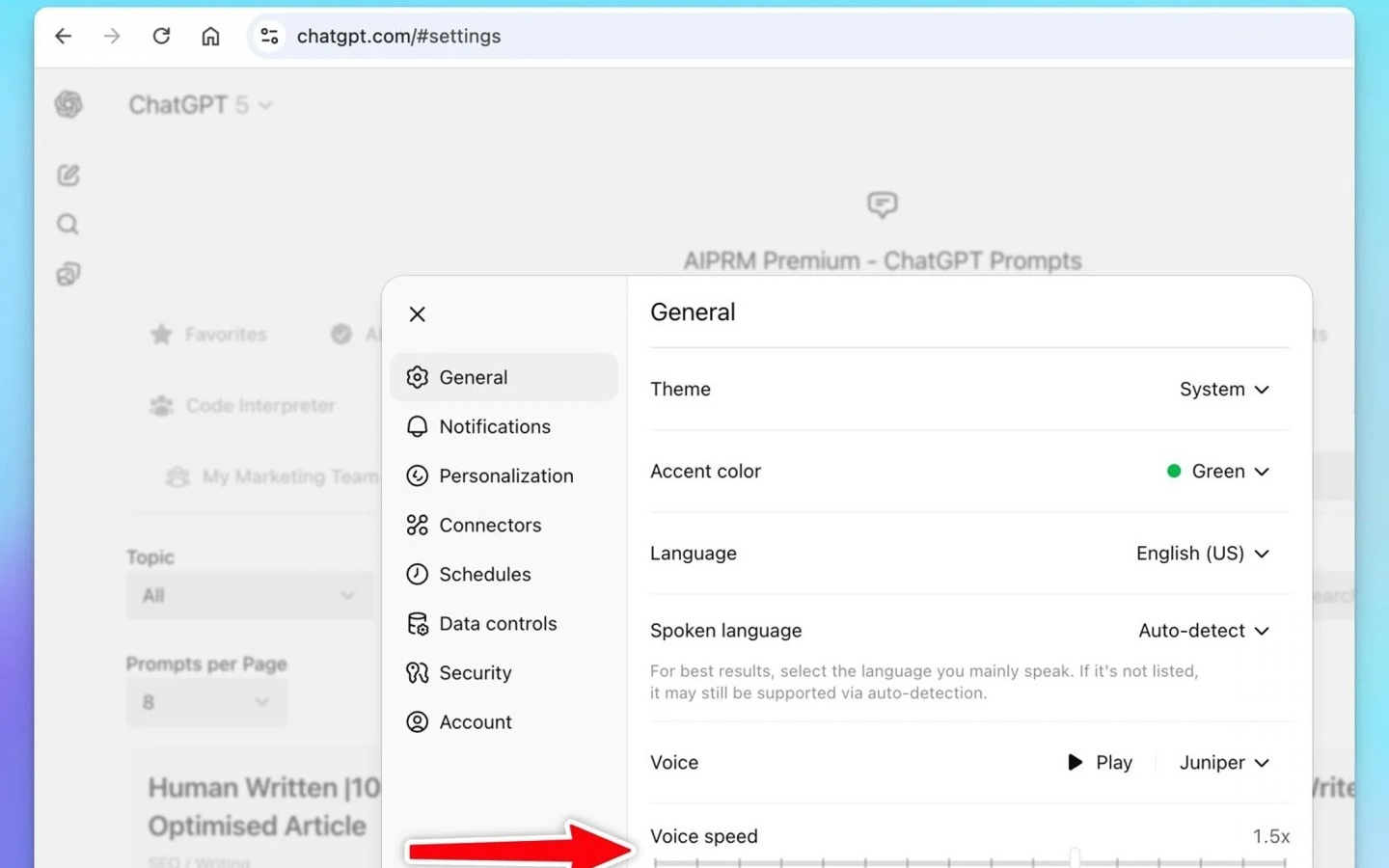Start a new chat with pencil icon
1389x868 pixels.
[68, 175]
